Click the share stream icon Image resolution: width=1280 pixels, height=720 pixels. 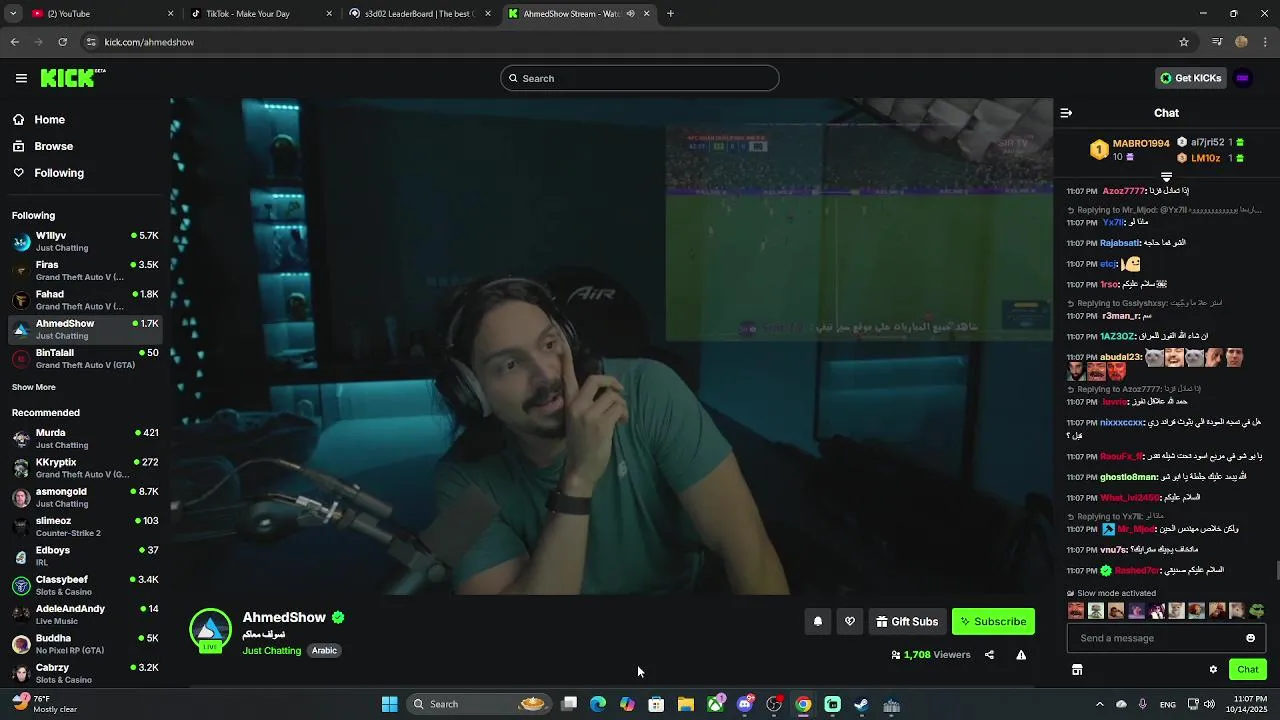pos(989,655)
